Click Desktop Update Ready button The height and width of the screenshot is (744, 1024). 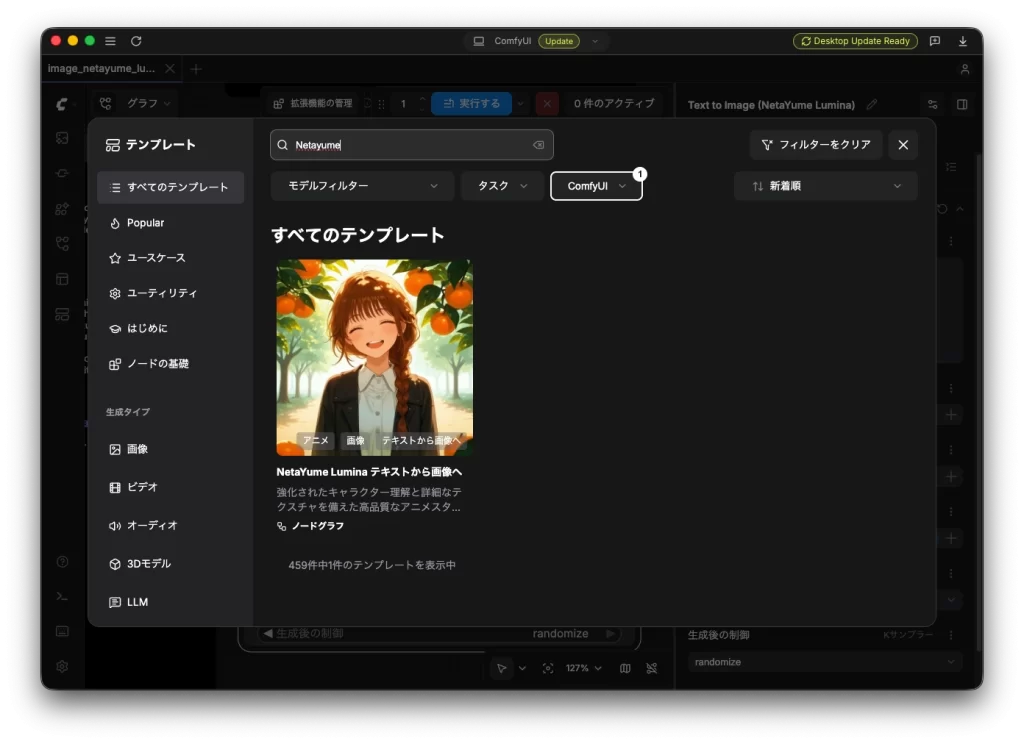[x=855, y=41]
